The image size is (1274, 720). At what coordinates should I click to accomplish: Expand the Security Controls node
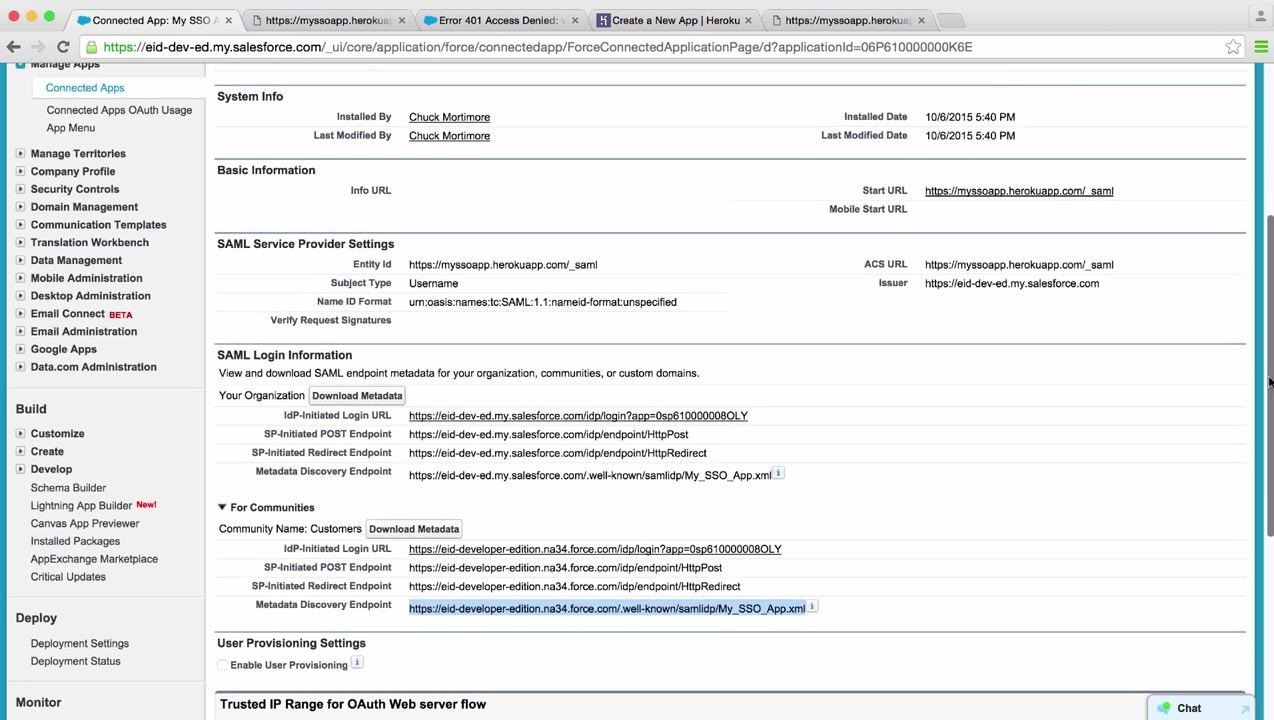[x=20, y=189]
